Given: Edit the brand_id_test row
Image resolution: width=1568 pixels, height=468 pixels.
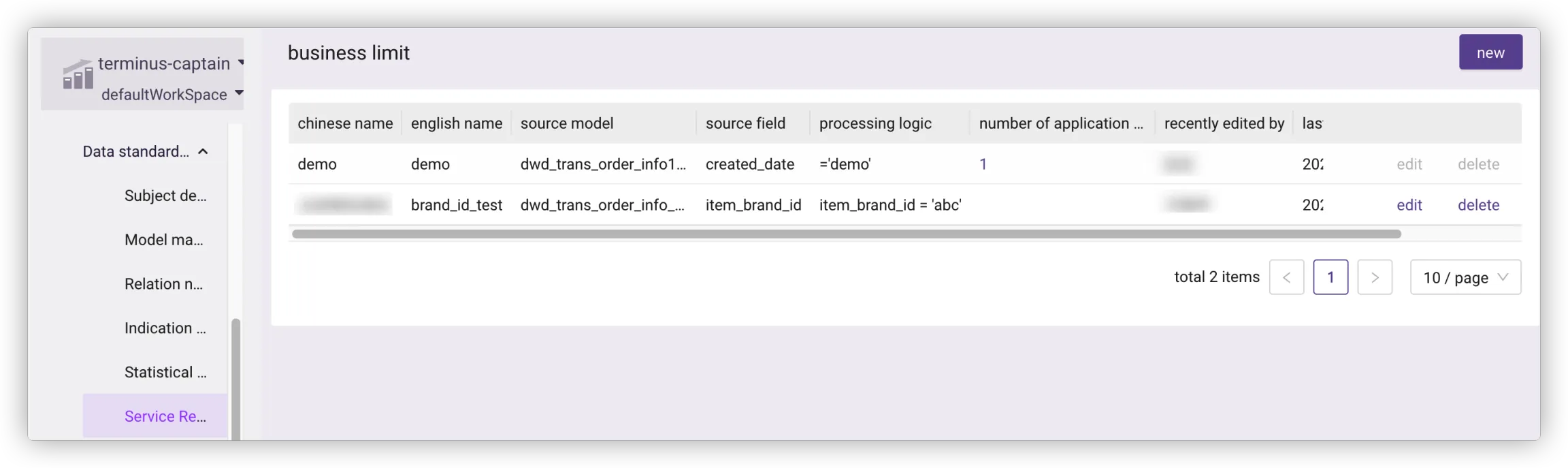Looking at the screenshot, I should (x=1409, y=205).
